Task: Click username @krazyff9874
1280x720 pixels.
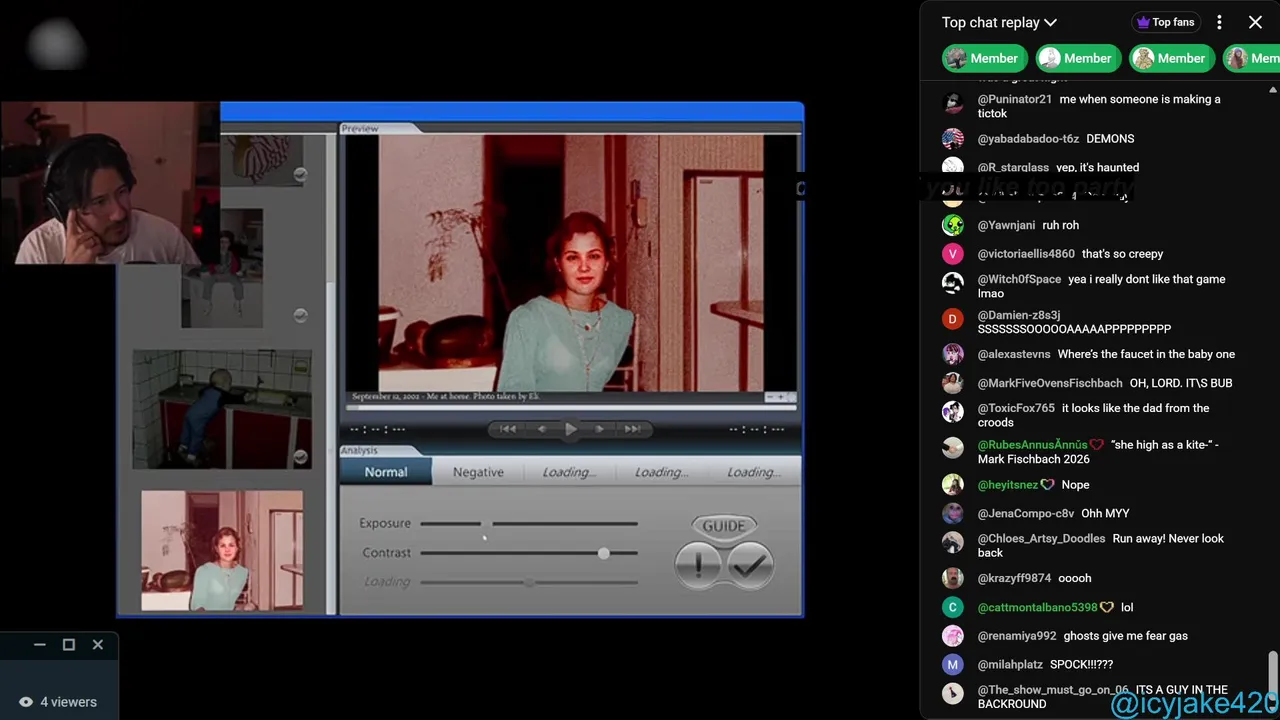Action: click(1014, 578)
